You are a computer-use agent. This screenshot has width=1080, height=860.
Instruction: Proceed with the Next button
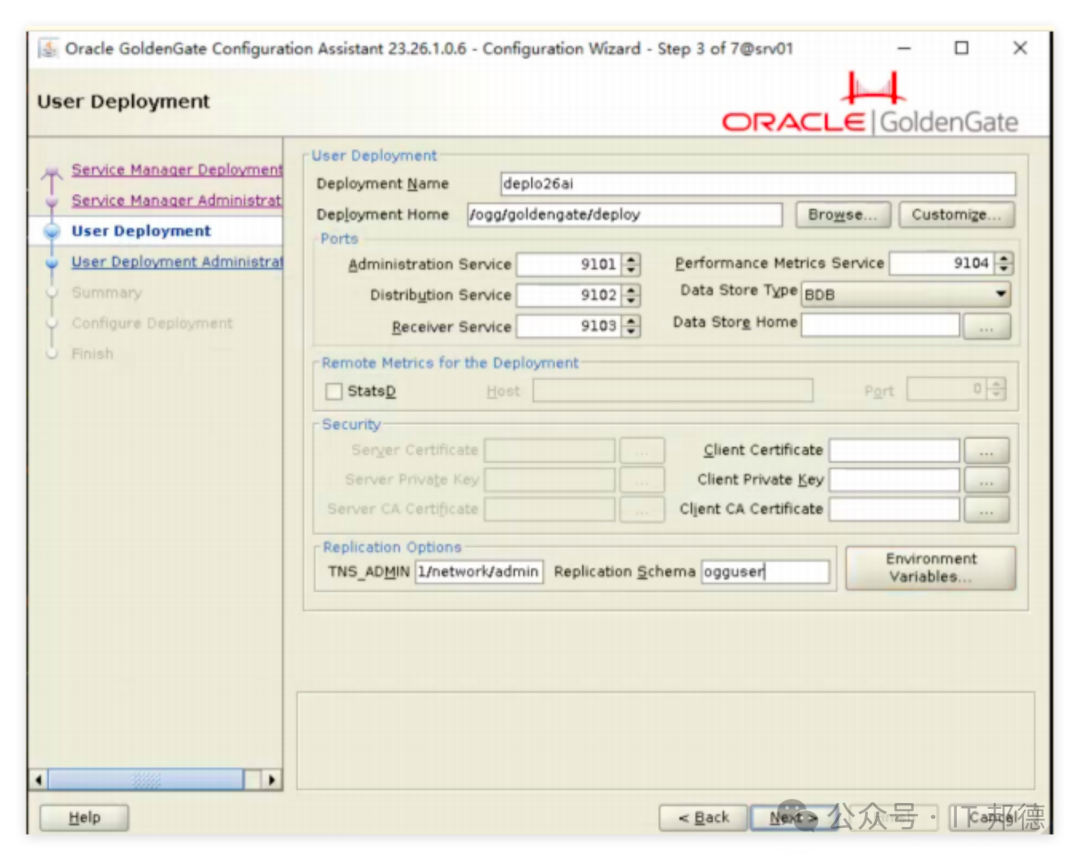(x=793, y=818)
